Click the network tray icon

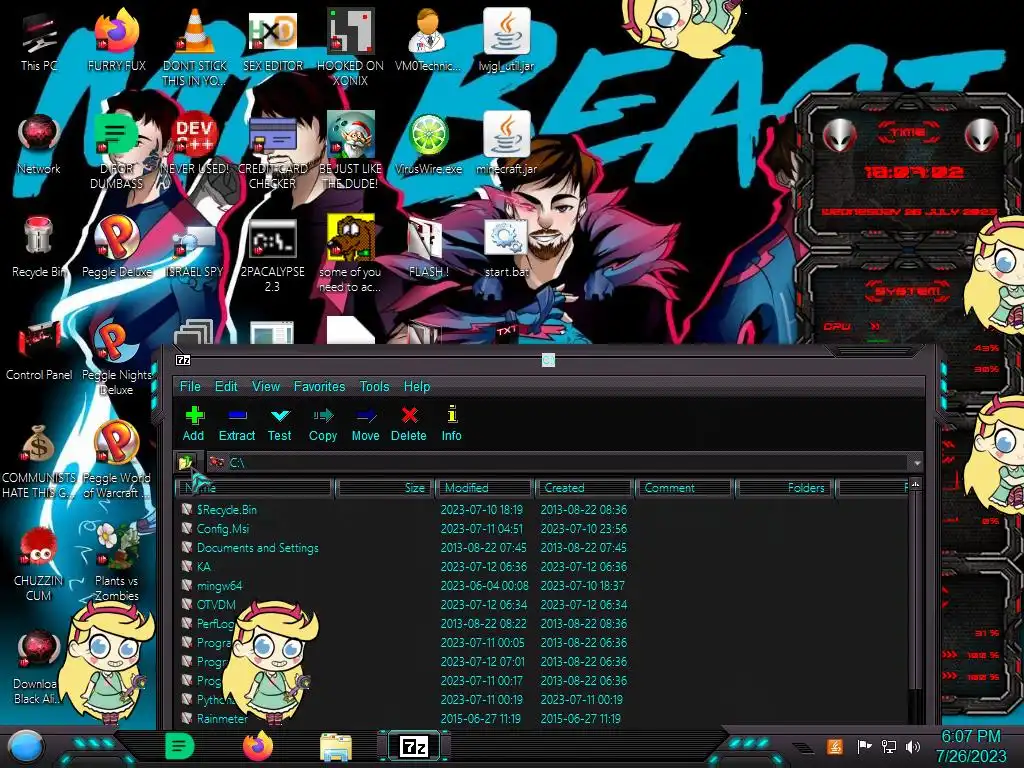pyautogui.click(x=888, y=746)
